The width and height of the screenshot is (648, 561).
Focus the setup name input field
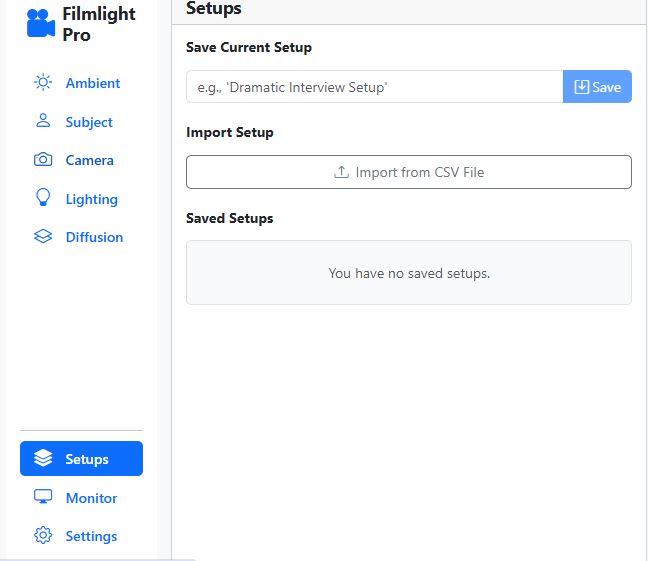375,87
